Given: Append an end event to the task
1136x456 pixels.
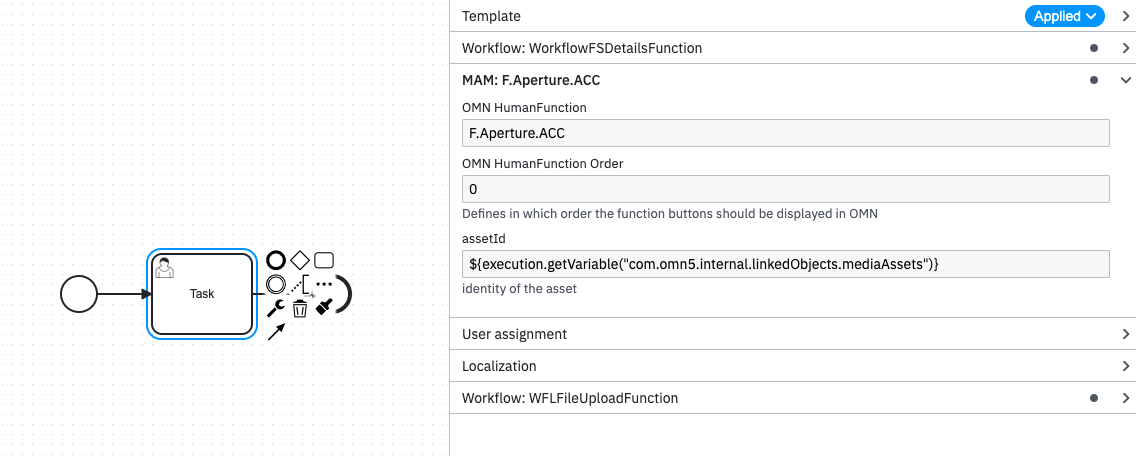Looking at the screenshot, I should tap(276, 261).
